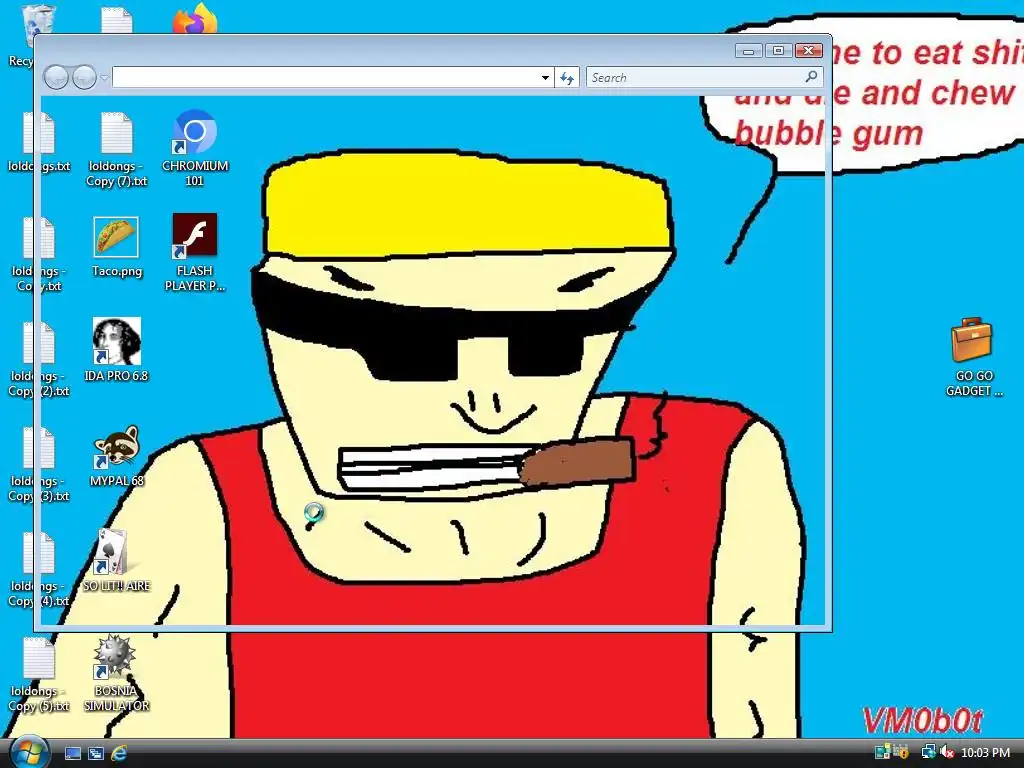Select the loldongs.txt file icon

[x=39, y=142]
